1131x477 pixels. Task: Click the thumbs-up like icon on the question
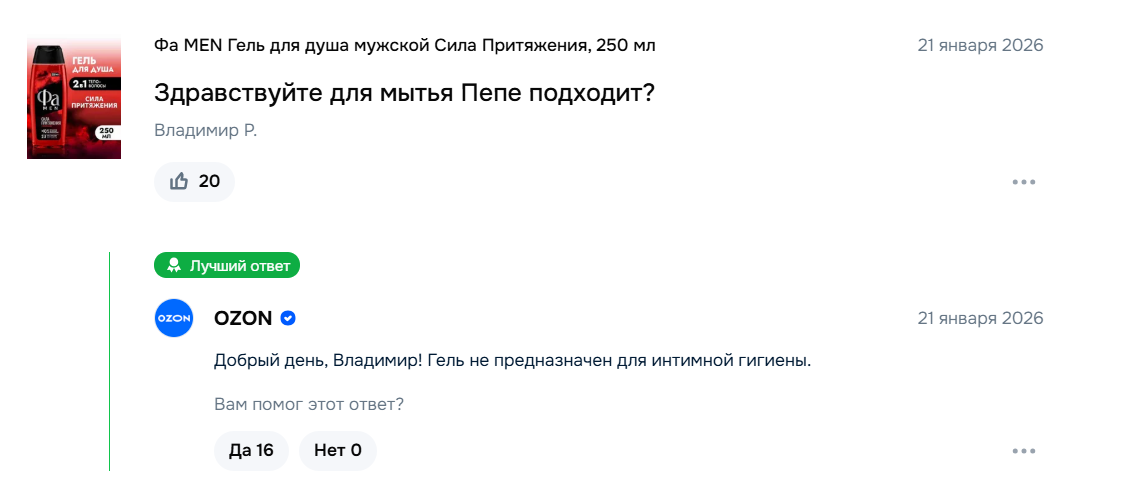click(180, 181)
